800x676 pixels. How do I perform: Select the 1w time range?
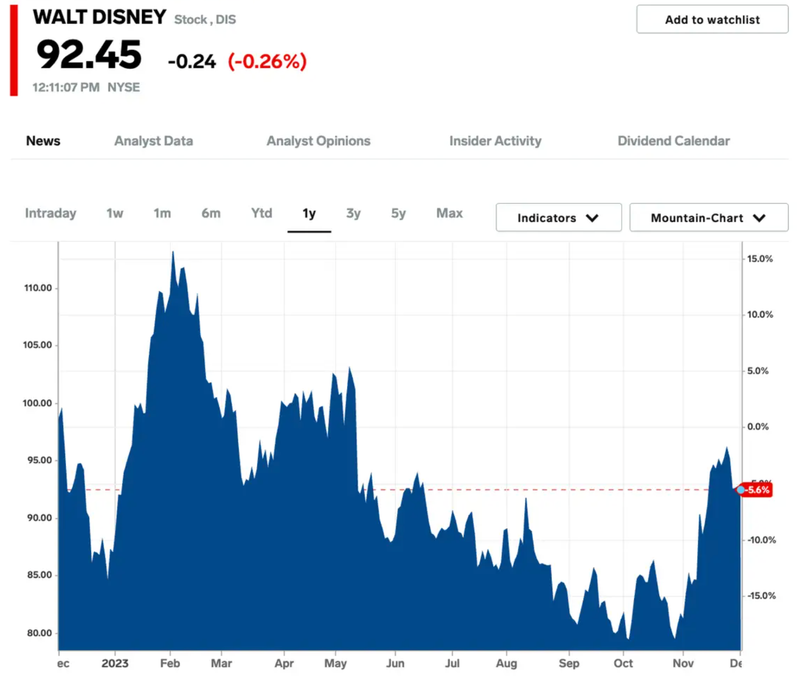coord(115,213)
